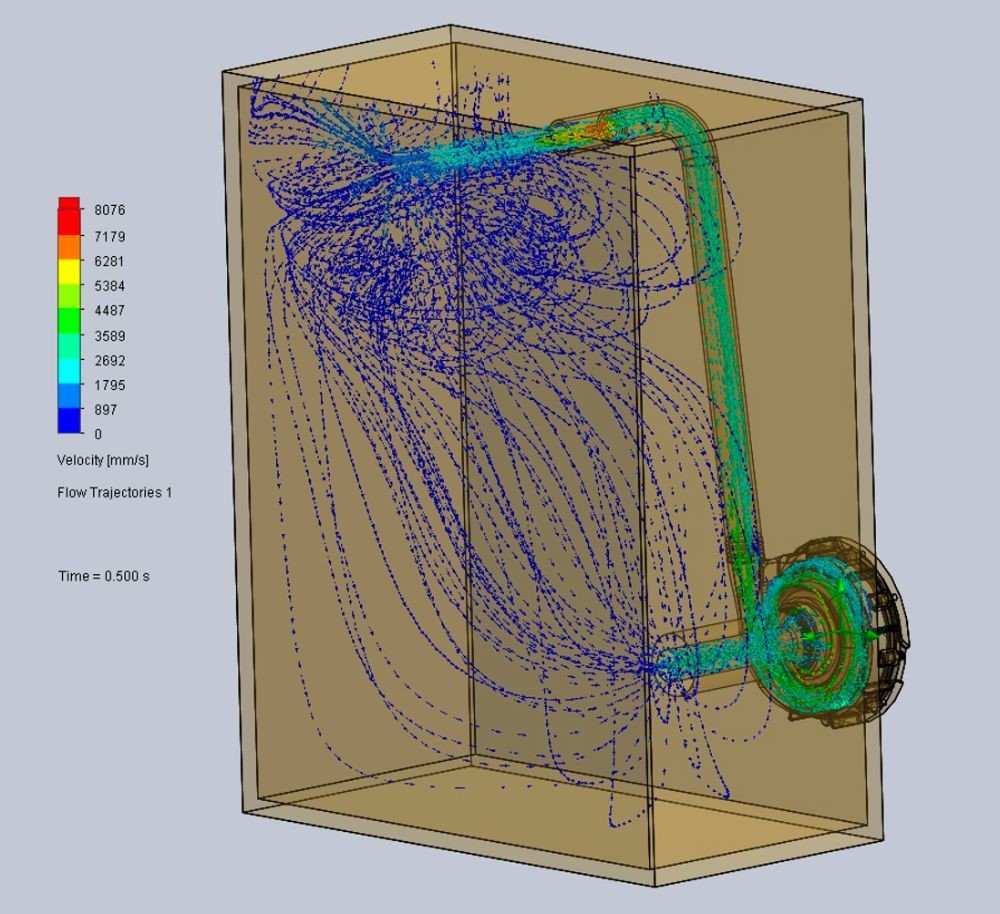Click the 1795 legend value
The width and height of the screenshot is (1000, 914).
tap(110, 385)
